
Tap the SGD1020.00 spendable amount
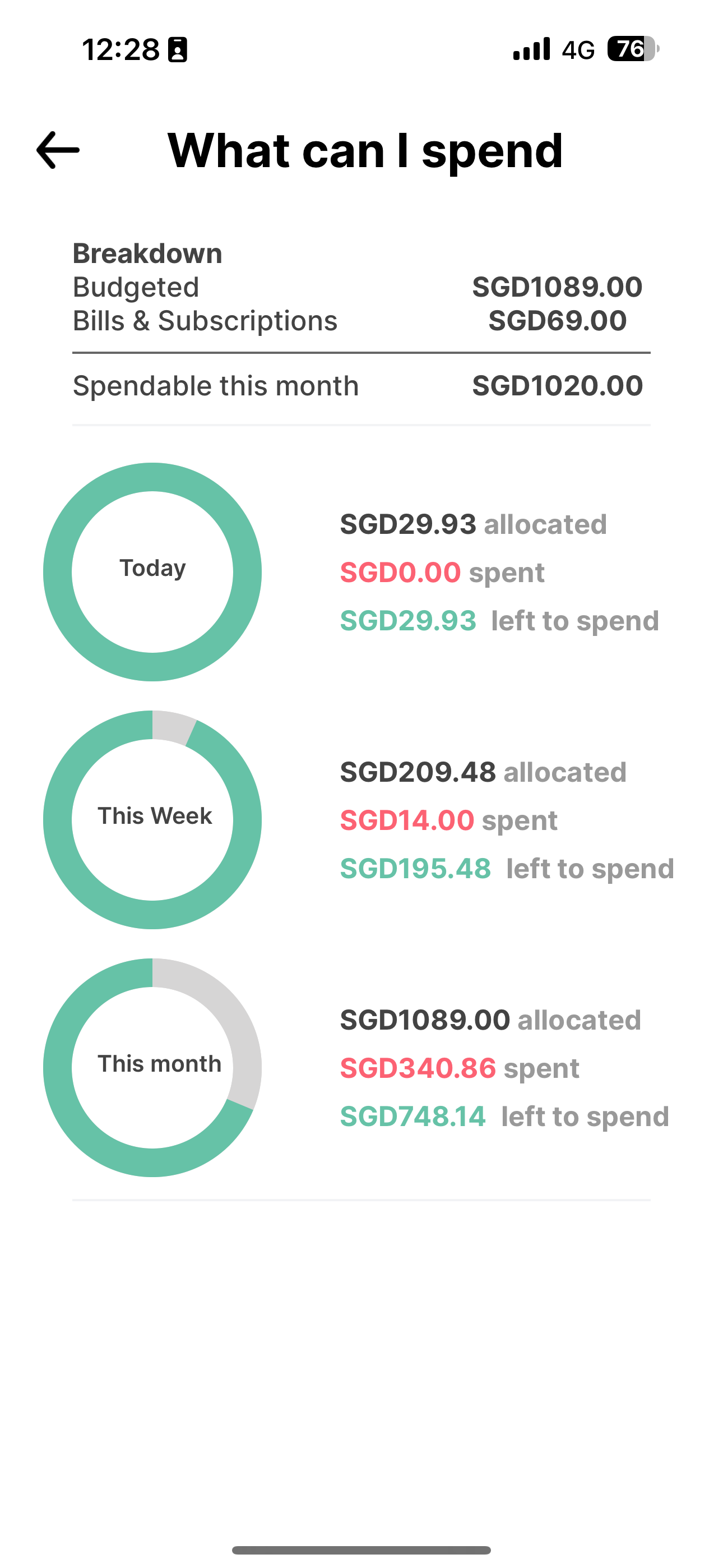coord(557,386)
